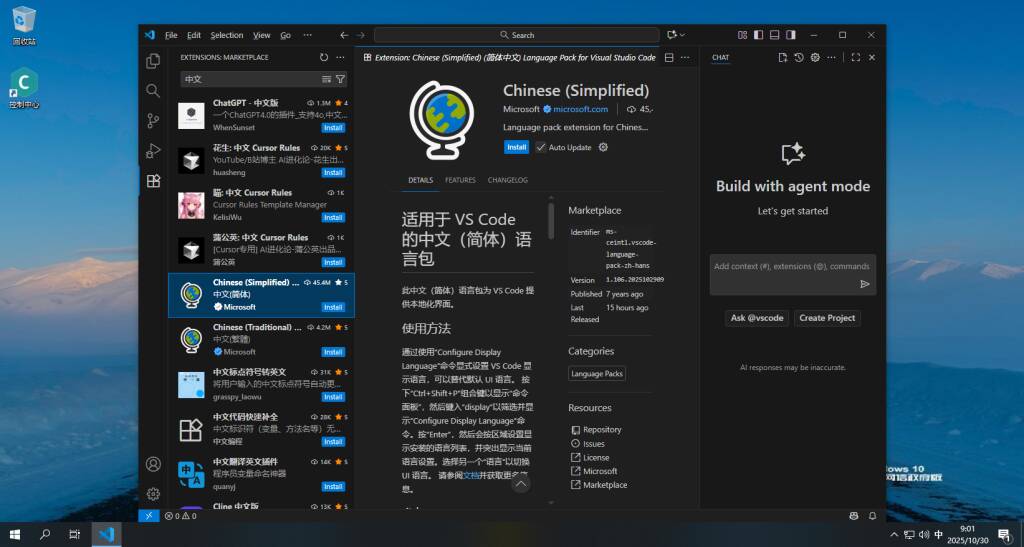Split the editor to the right

(x=670, y=58)
